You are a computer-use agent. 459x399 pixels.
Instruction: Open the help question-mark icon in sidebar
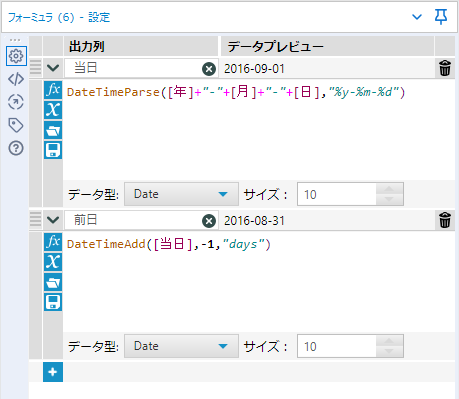coord(16,148)
